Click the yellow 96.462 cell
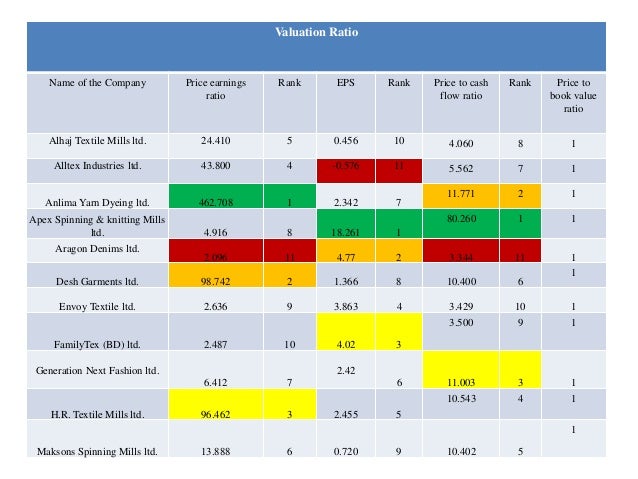638x479 pixels. (x=216, y=404)
